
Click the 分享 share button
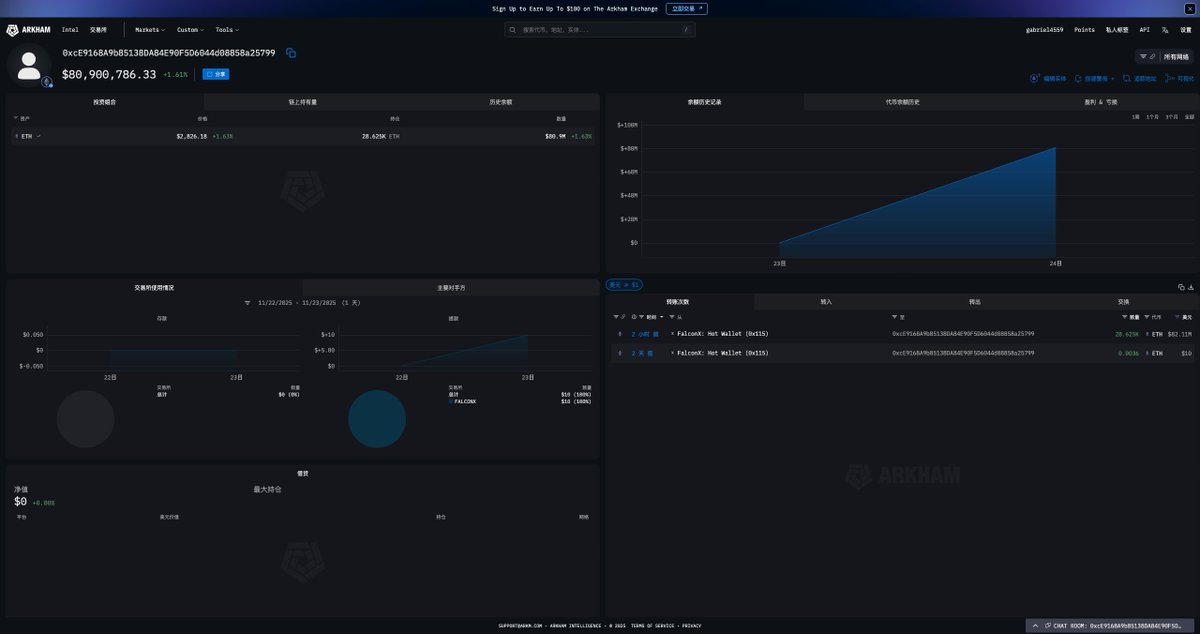[x=214, y=73]
